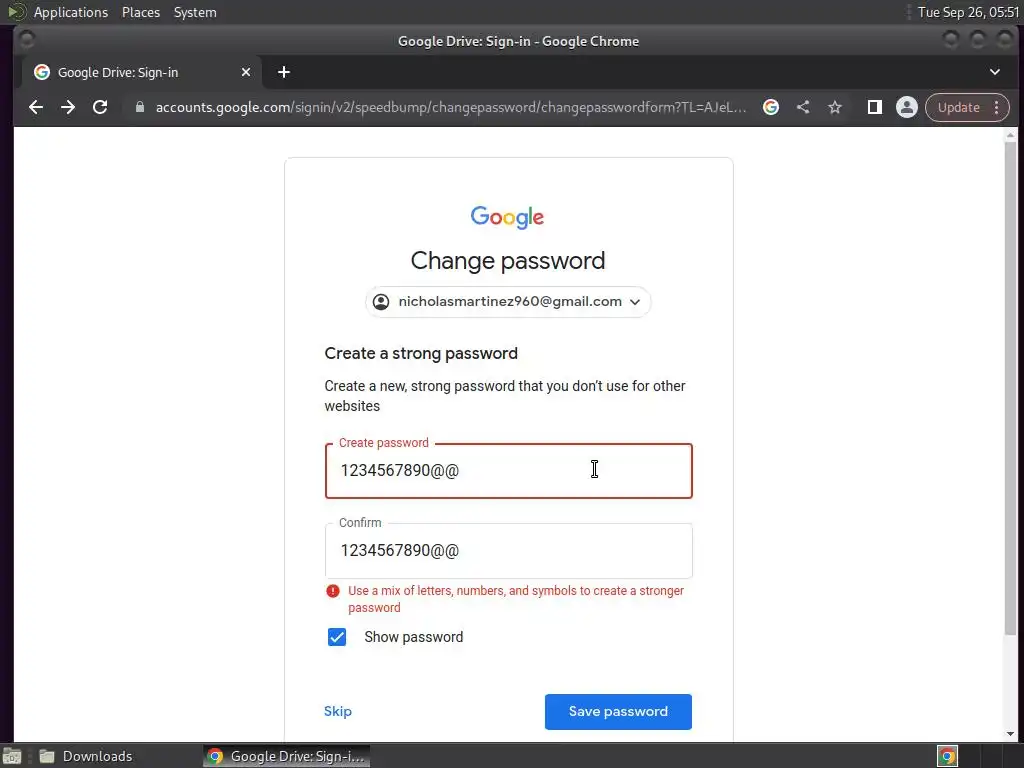The height and width of the screenshot is (768, 1024).
Task: Open Chrome profile avatar icon
Action: click(x=906, y=107)
